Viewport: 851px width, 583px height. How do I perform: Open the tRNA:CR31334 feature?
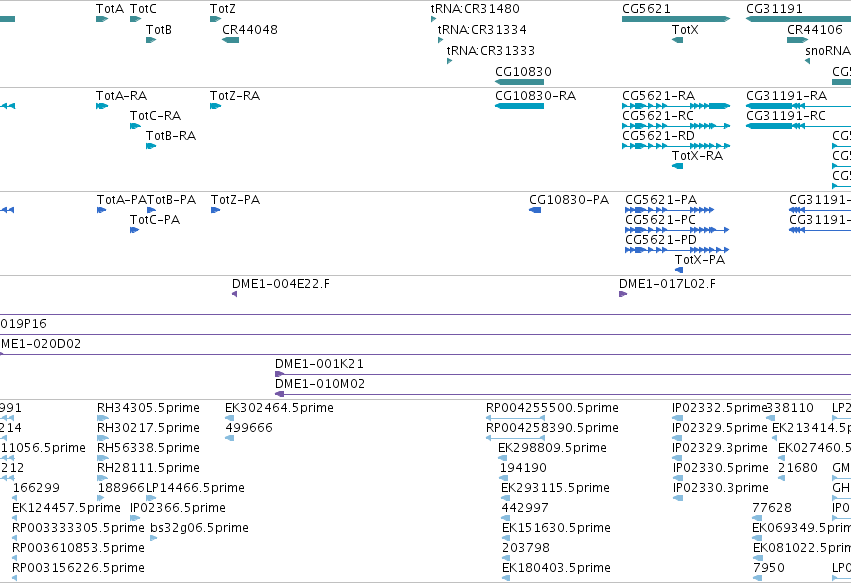click(440, 40)
